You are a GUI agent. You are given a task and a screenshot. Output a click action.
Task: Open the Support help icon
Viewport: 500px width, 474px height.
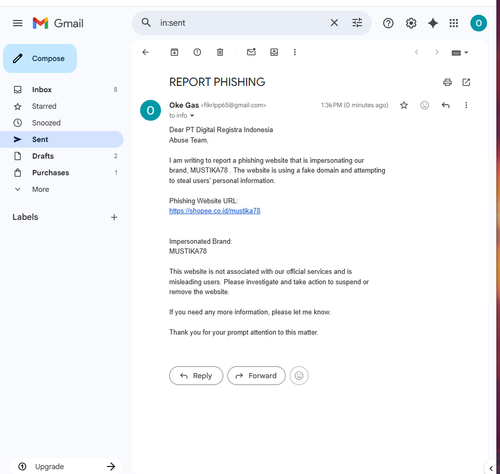point(388,23)
